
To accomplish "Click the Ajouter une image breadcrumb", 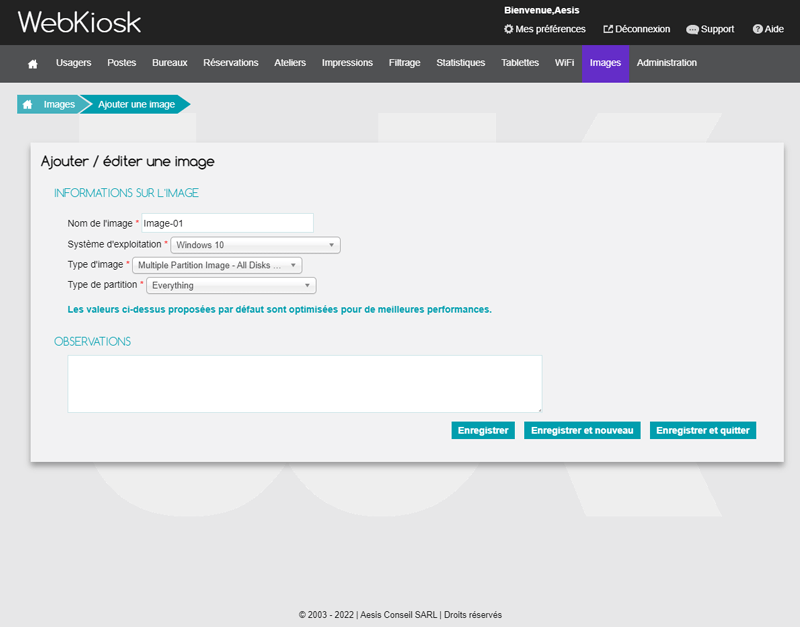I will [x=136, y=104].
